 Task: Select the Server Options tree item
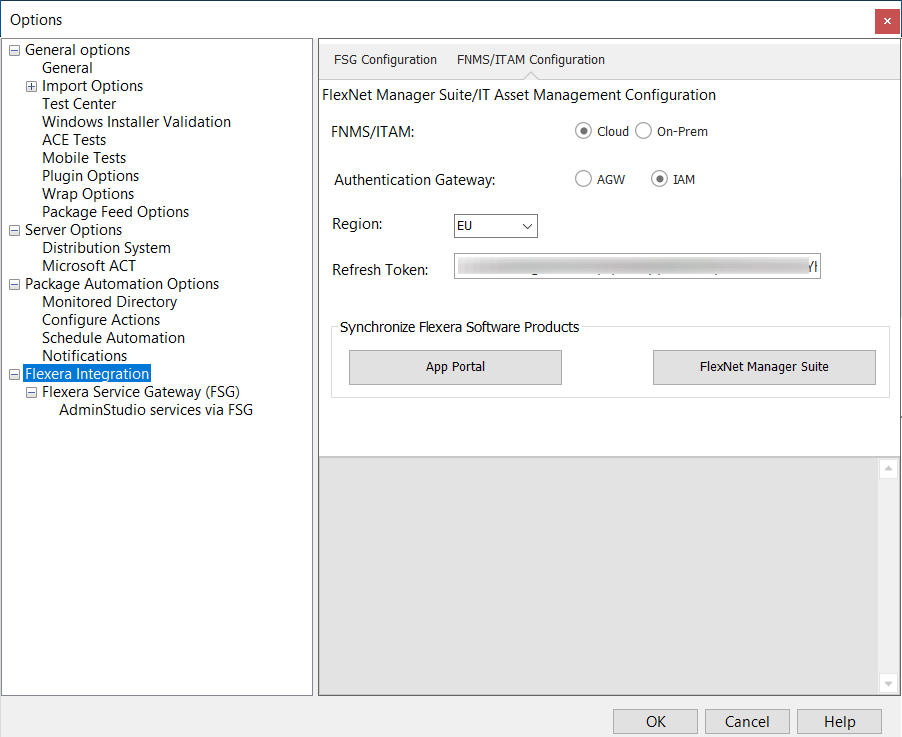pos(73,230)
